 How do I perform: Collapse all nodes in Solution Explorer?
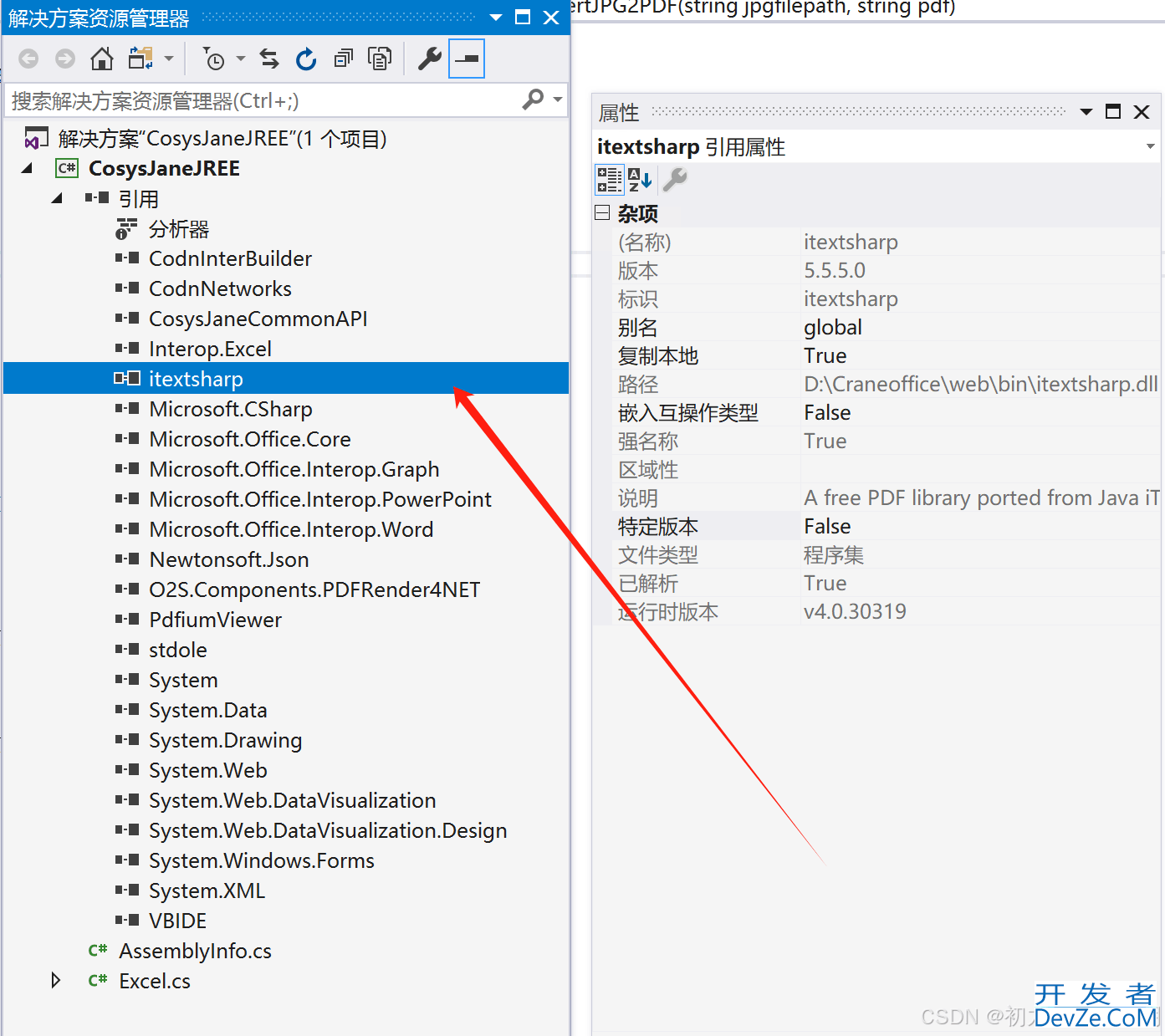[x=343, y=59]
